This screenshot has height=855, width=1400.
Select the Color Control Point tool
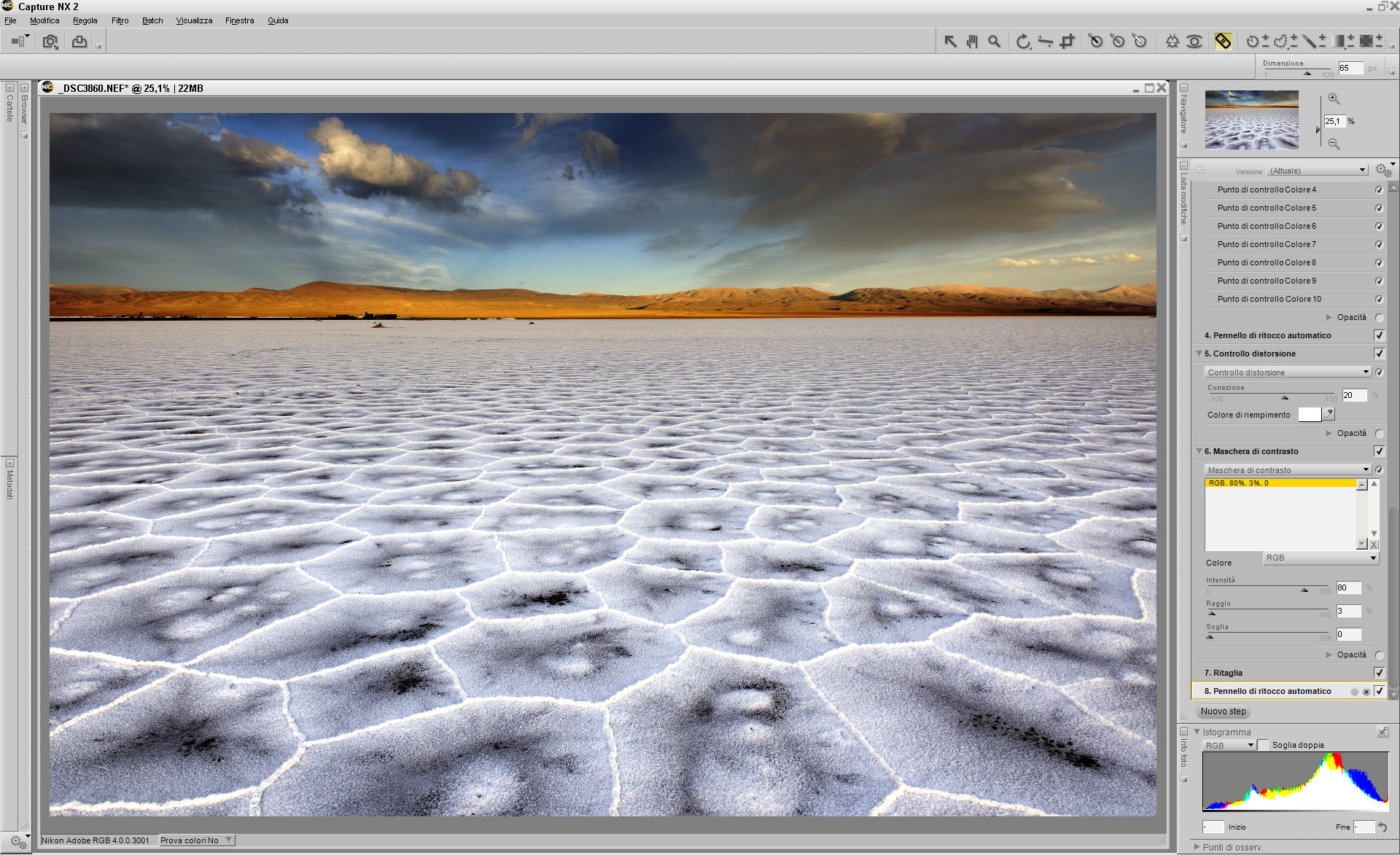[1172, 42]
